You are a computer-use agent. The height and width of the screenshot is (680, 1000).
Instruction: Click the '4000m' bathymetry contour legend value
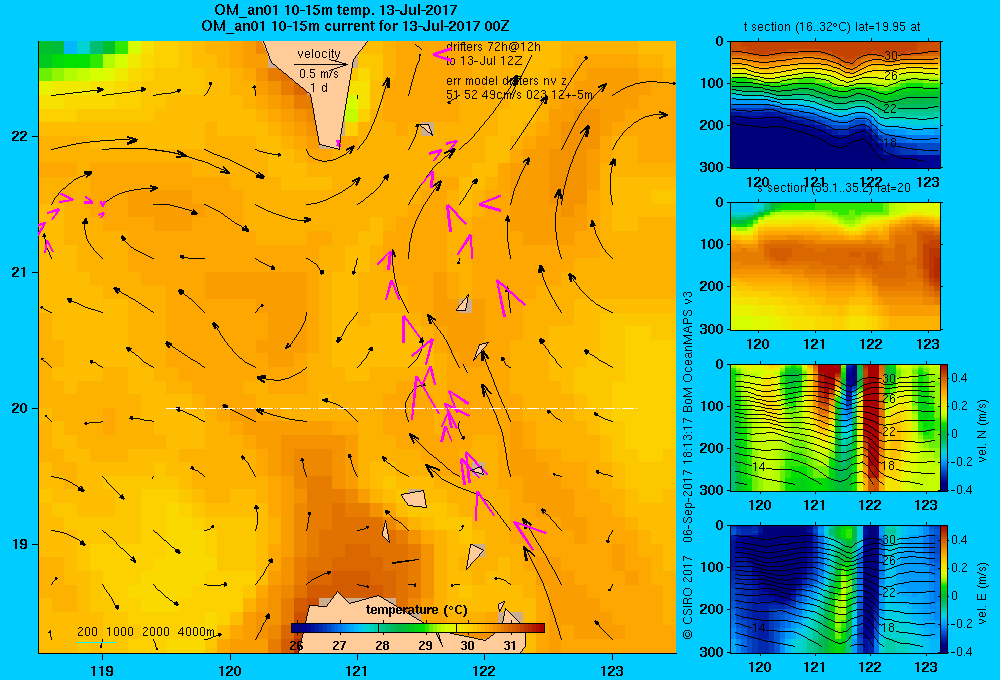coord(196,632)
